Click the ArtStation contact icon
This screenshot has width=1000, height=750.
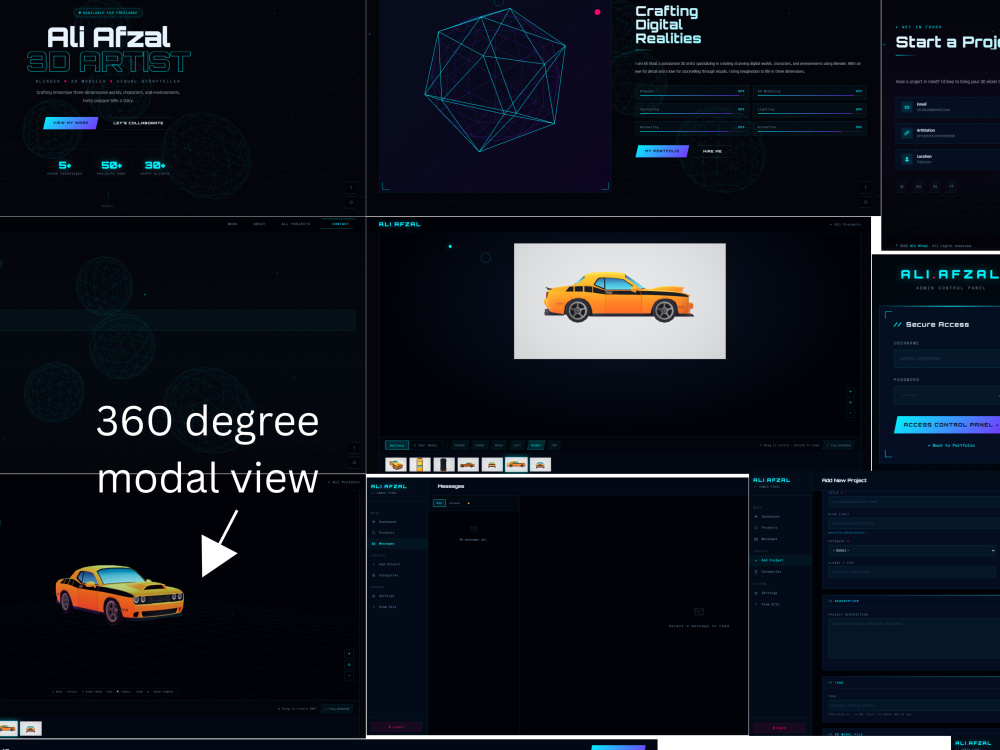[x=906, y=133]
